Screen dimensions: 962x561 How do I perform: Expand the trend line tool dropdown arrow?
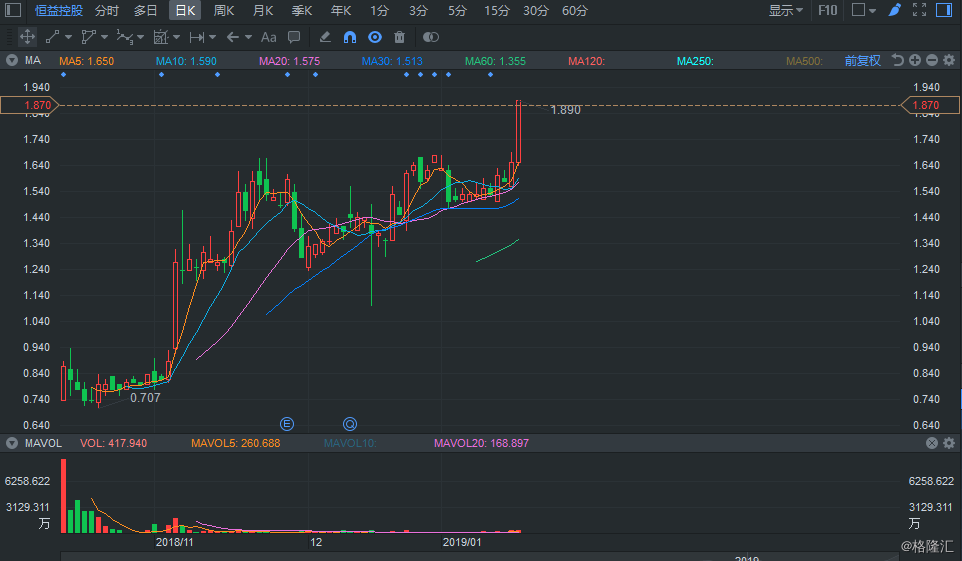coord(69,38)
